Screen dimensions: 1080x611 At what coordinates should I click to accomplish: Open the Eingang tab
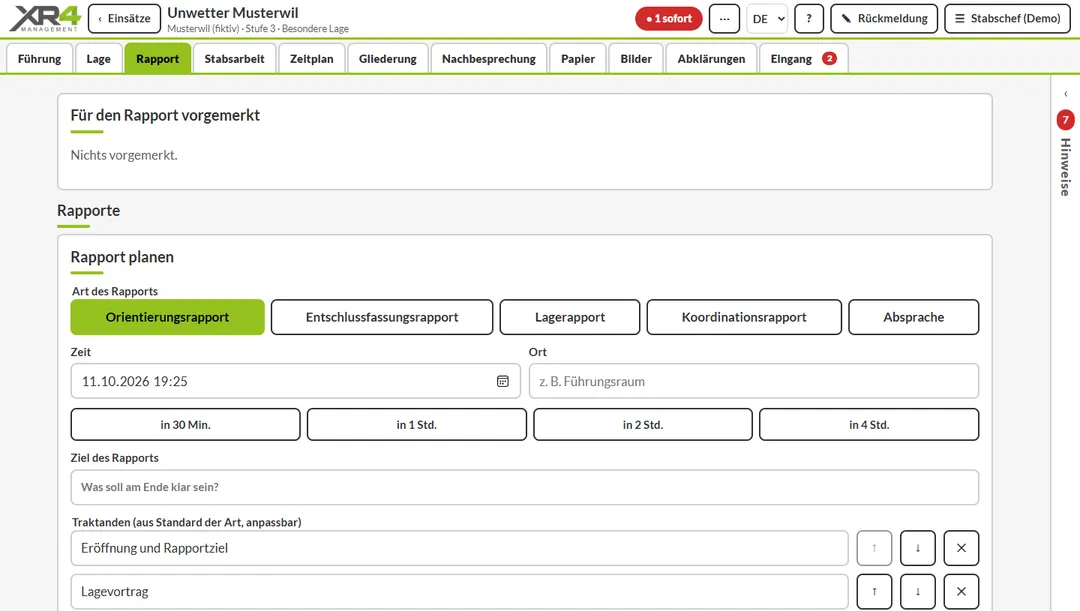point(802,59)
